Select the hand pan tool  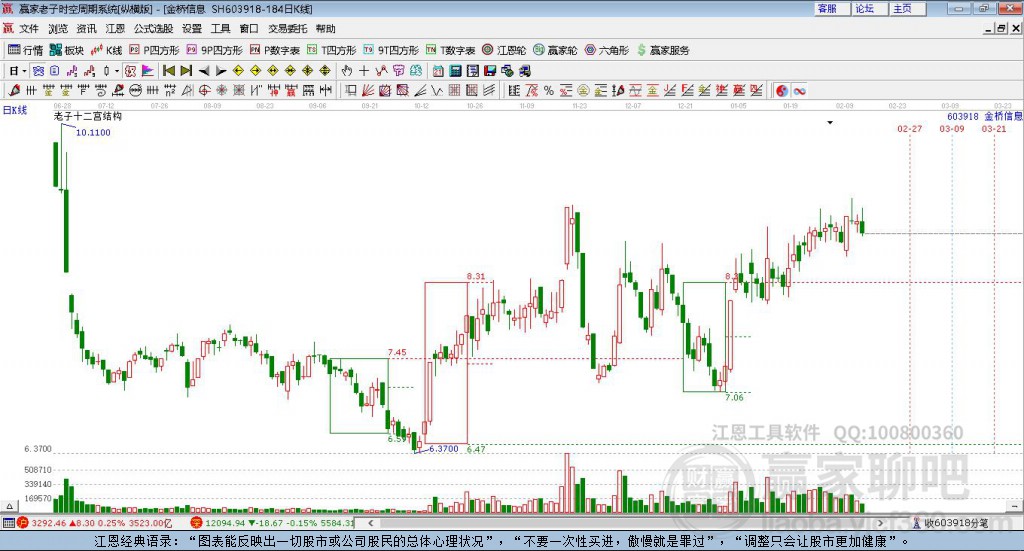346,71
